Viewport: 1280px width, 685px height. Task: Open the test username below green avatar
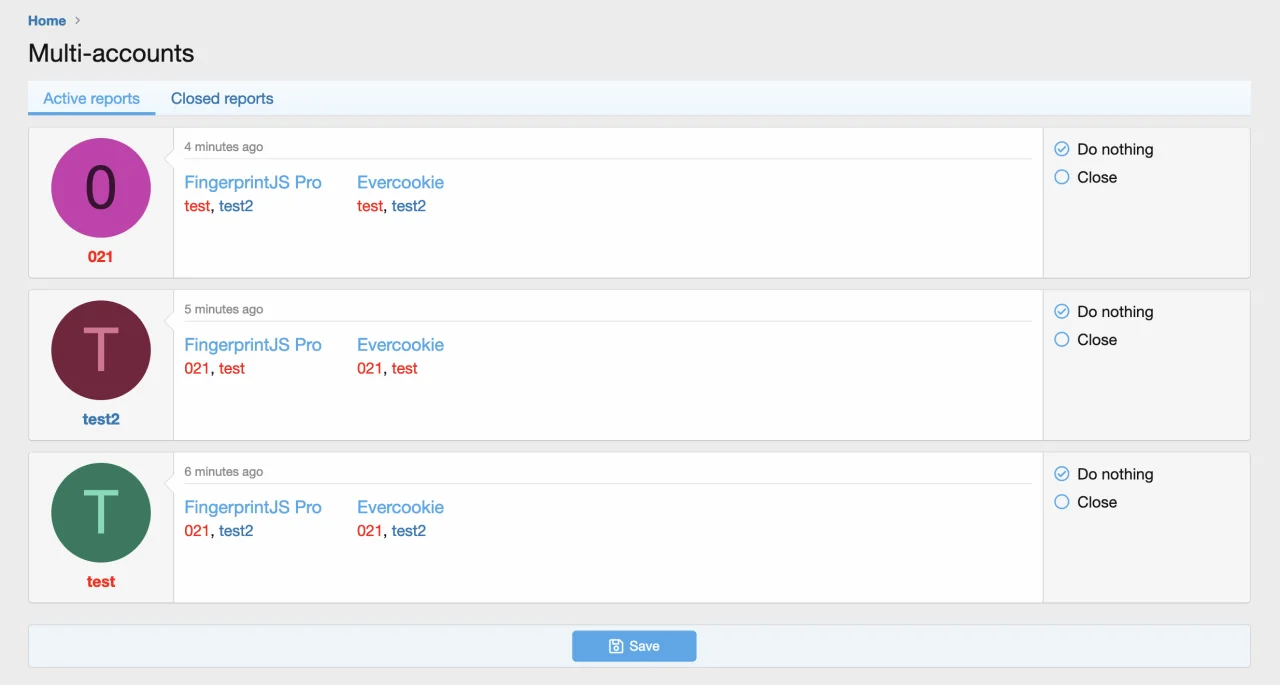coord(101,582)
